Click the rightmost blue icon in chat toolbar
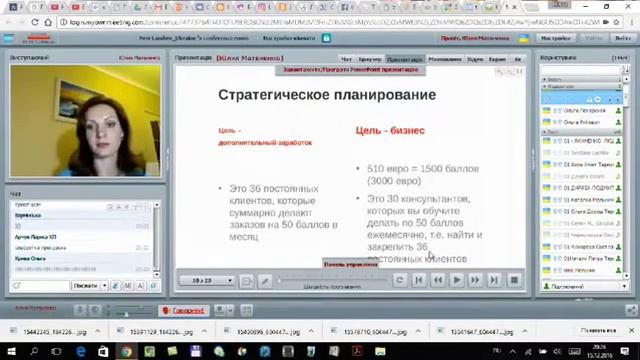The height and width of the screenshot is (360, 640). [153, 286]
